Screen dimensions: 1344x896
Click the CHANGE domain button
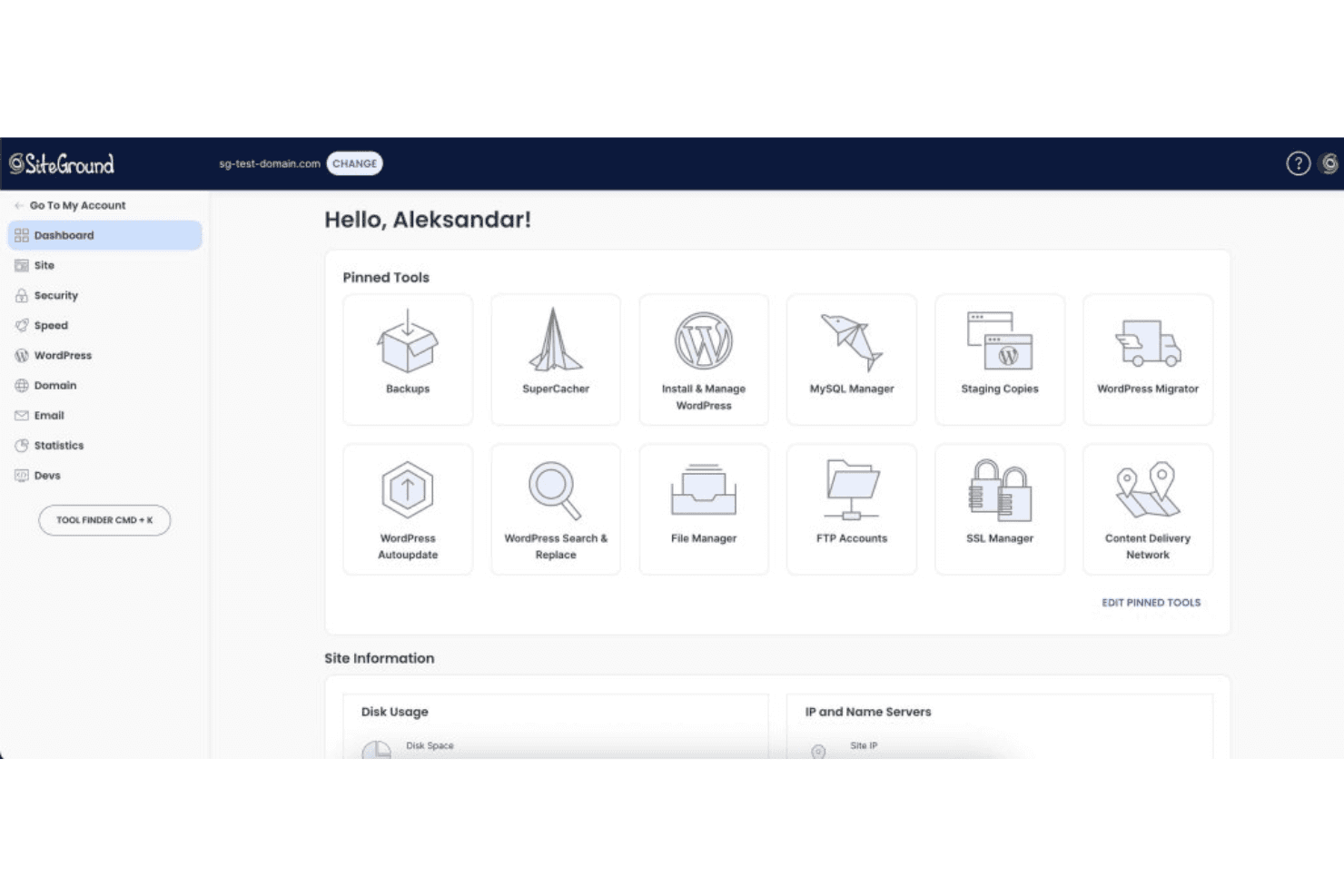click(354, 163)
